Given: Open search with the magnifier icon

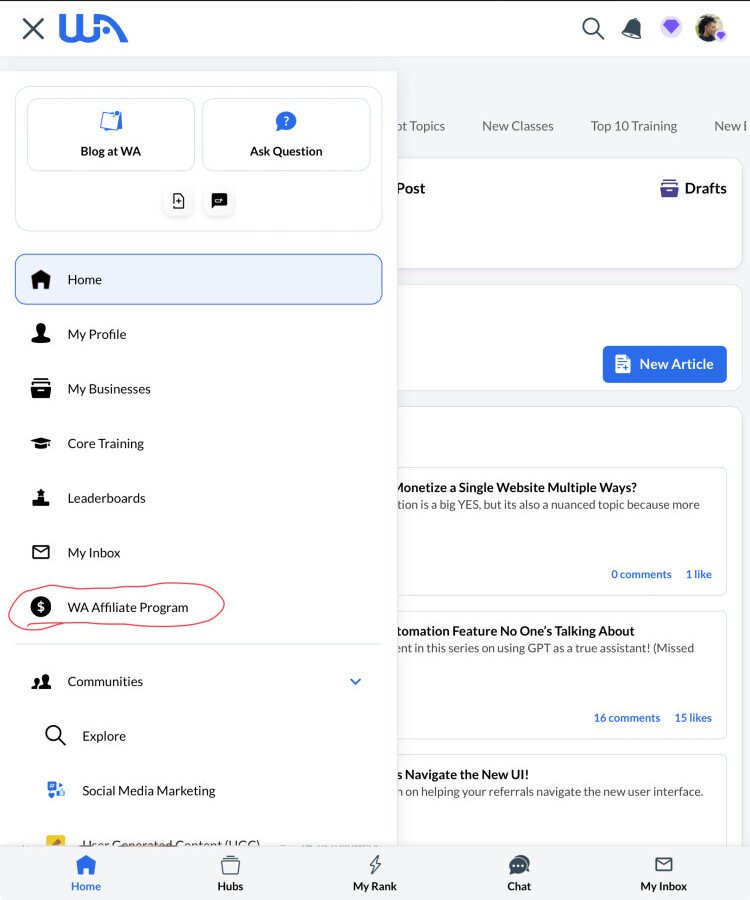Looking at the screenshot, I should [x=593, y=28].
